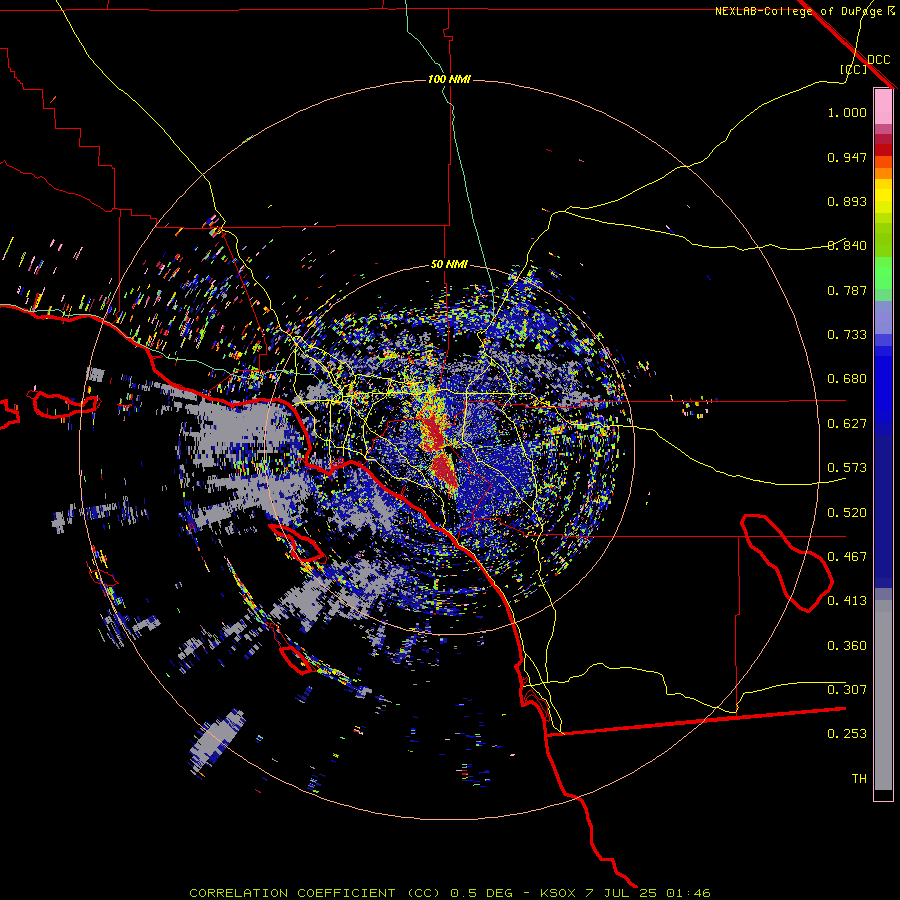Click the pink top segment of color bar

tap(883, 107)
